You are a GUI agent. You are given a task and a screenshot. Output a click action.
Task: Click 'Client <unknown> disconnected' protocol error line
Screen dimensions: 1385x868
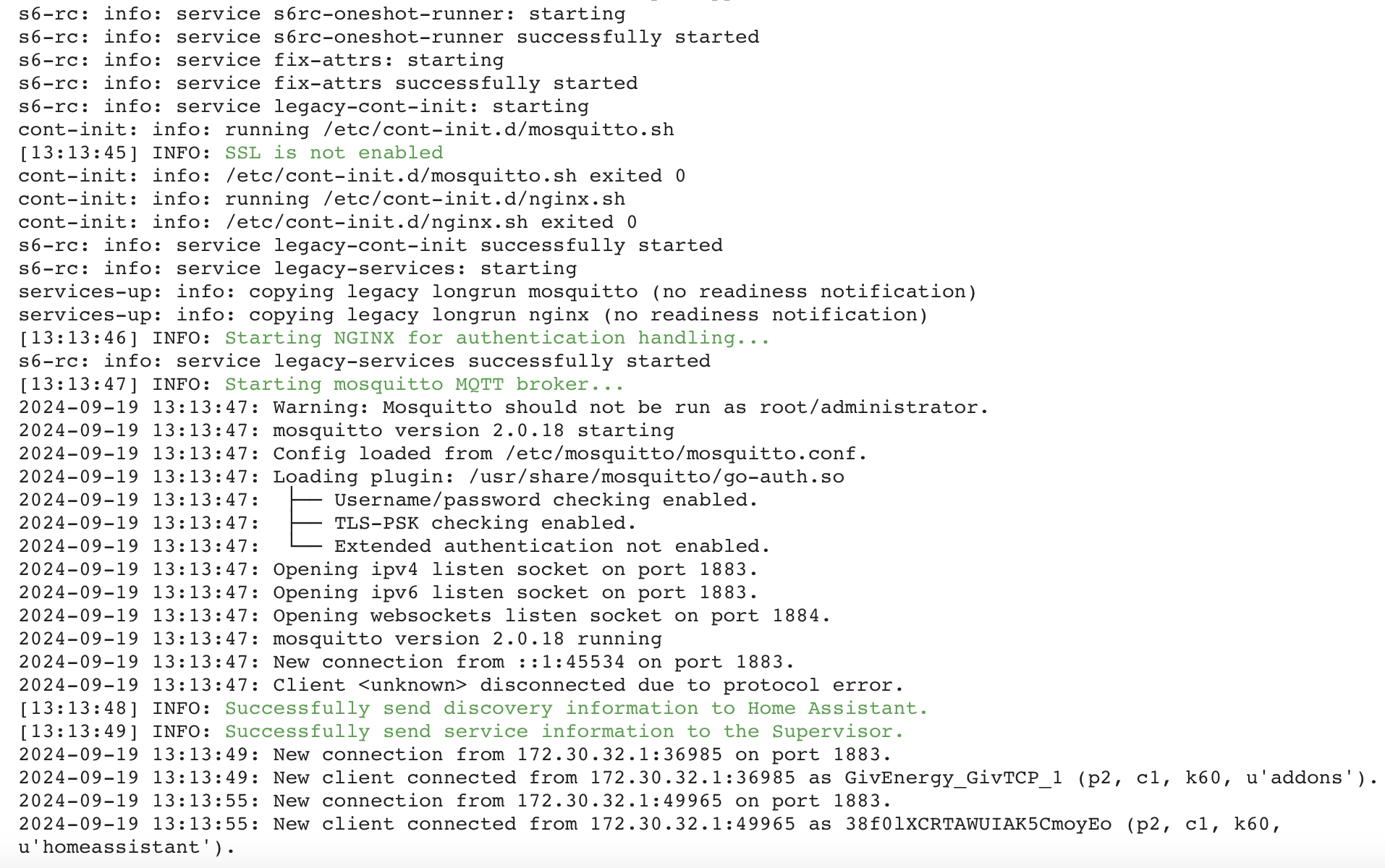click(x=461, y=685)
